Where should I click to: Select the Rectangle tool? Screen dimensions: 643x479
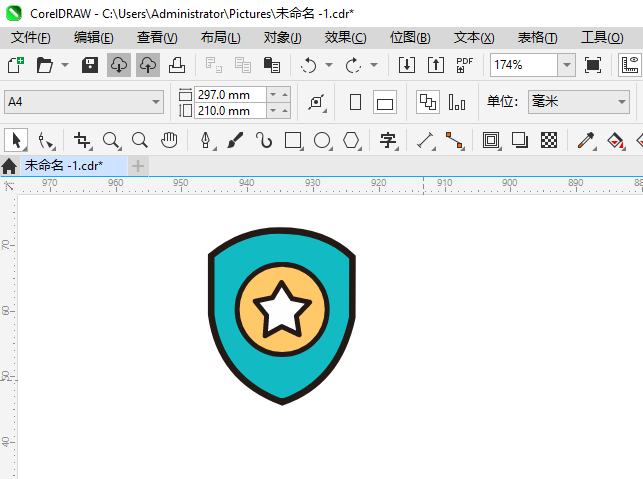point(293,140)
